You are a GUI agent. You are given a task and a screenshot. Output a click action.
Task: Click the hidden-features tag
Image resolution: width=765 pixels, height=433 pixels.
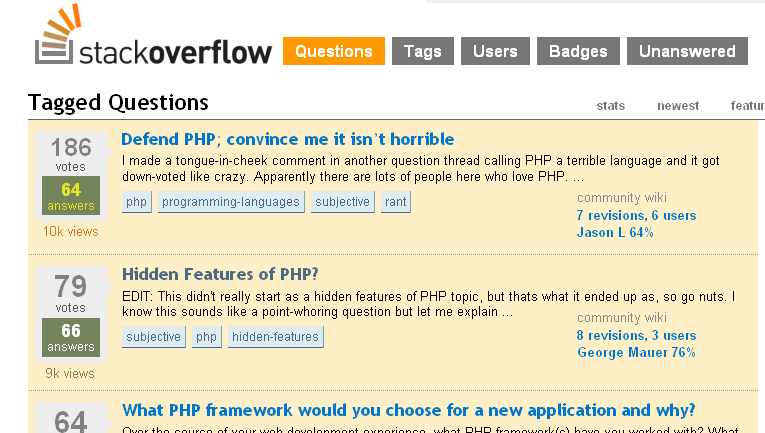point(275,337)
